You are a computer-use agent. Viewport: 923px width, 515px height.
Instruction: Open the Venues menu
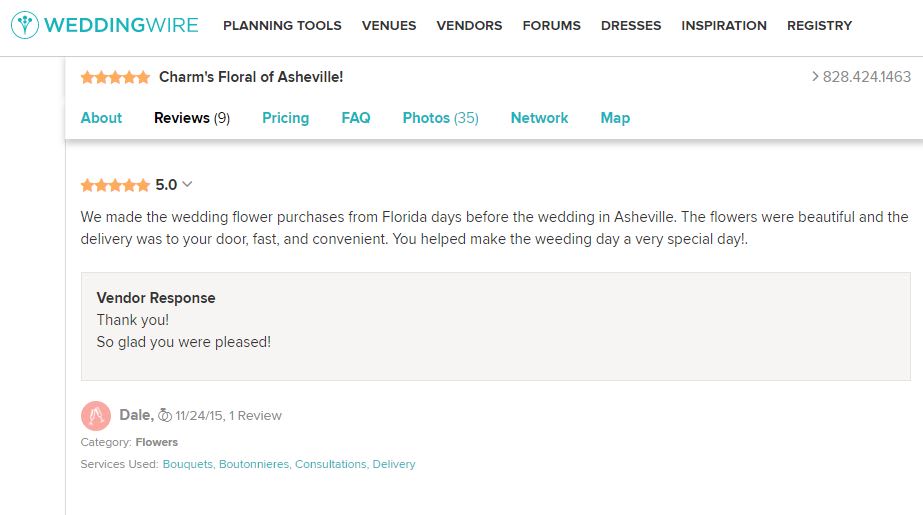[x=389, y=26]
